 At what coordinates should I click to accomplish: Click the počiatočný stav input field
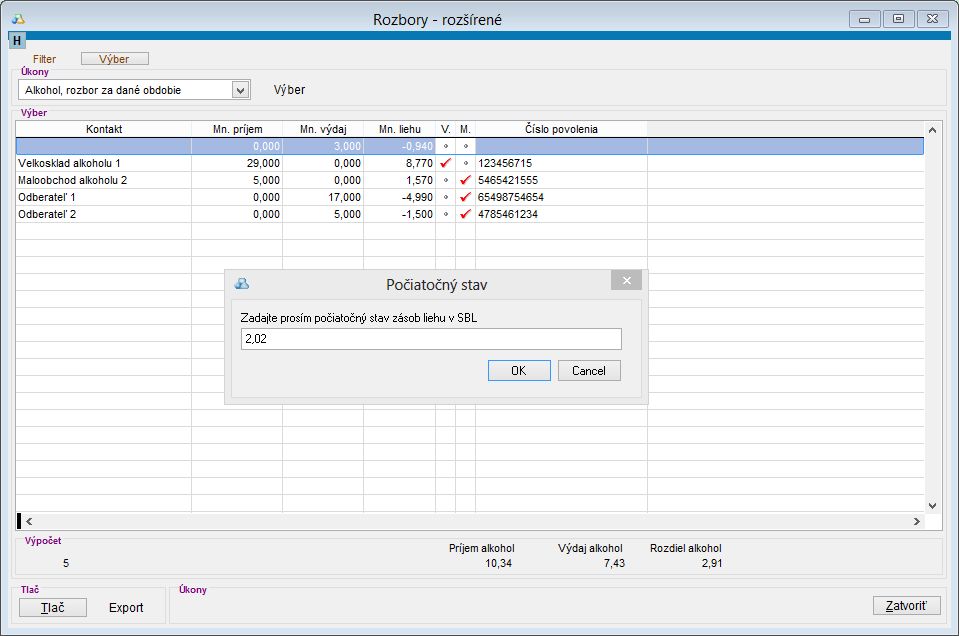point(430,339)
